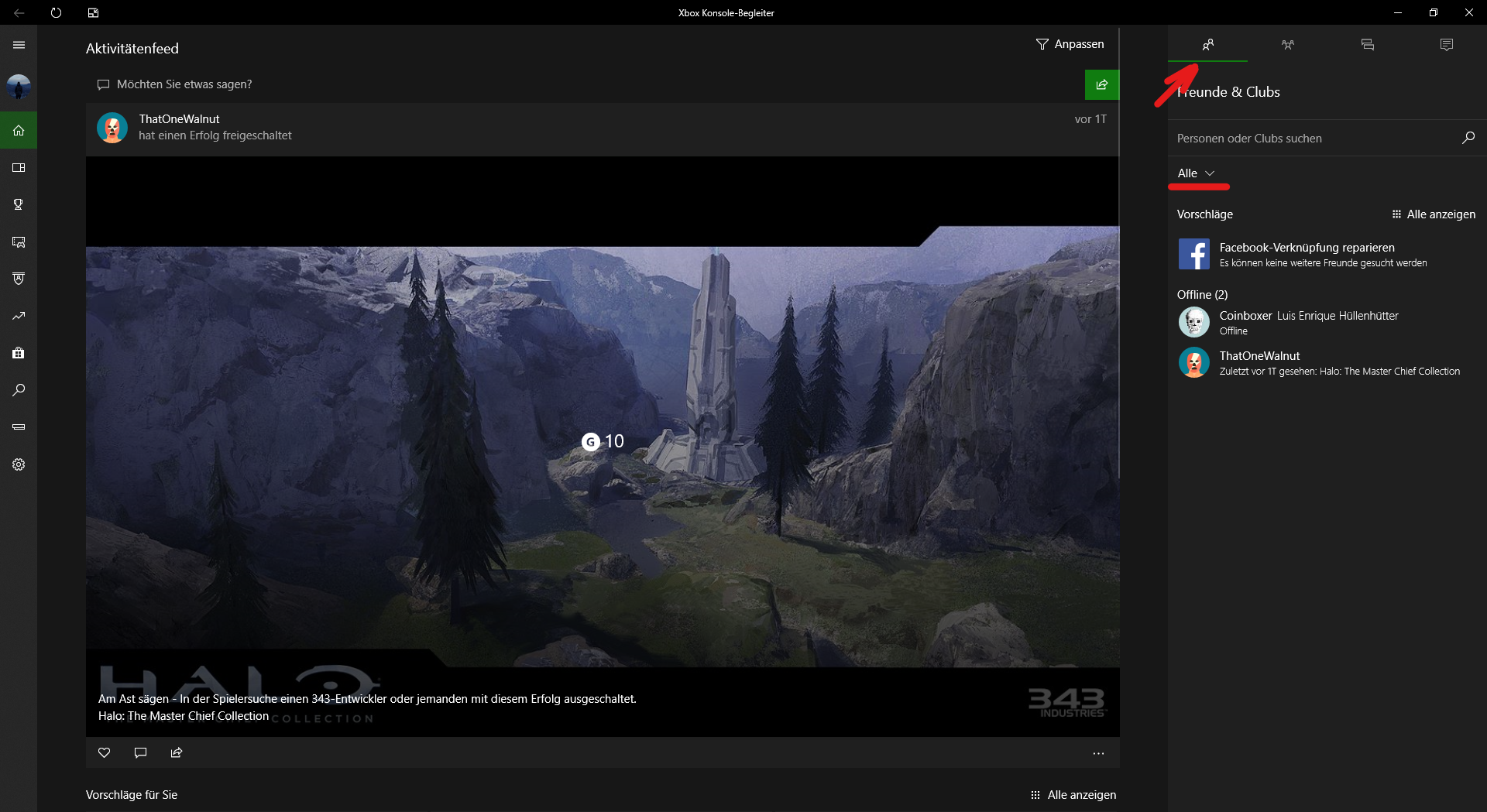Viewport: 1487px width, 812px height.
Task: Click ThatOneWalnut avatar in feed post
Action: 112,128
